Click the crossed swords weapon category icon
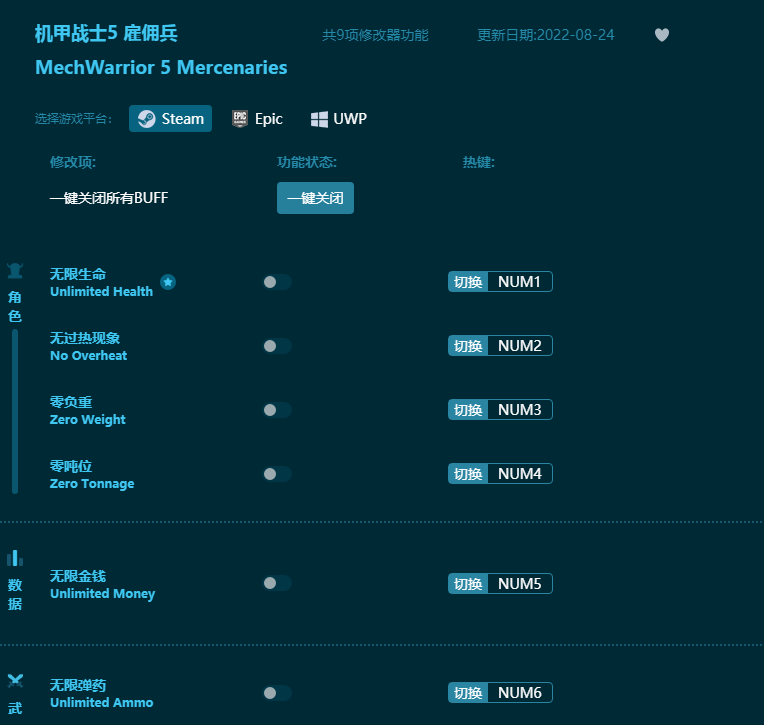The width and height of the screenshot is (764, 725). click(x=15, y=681)
